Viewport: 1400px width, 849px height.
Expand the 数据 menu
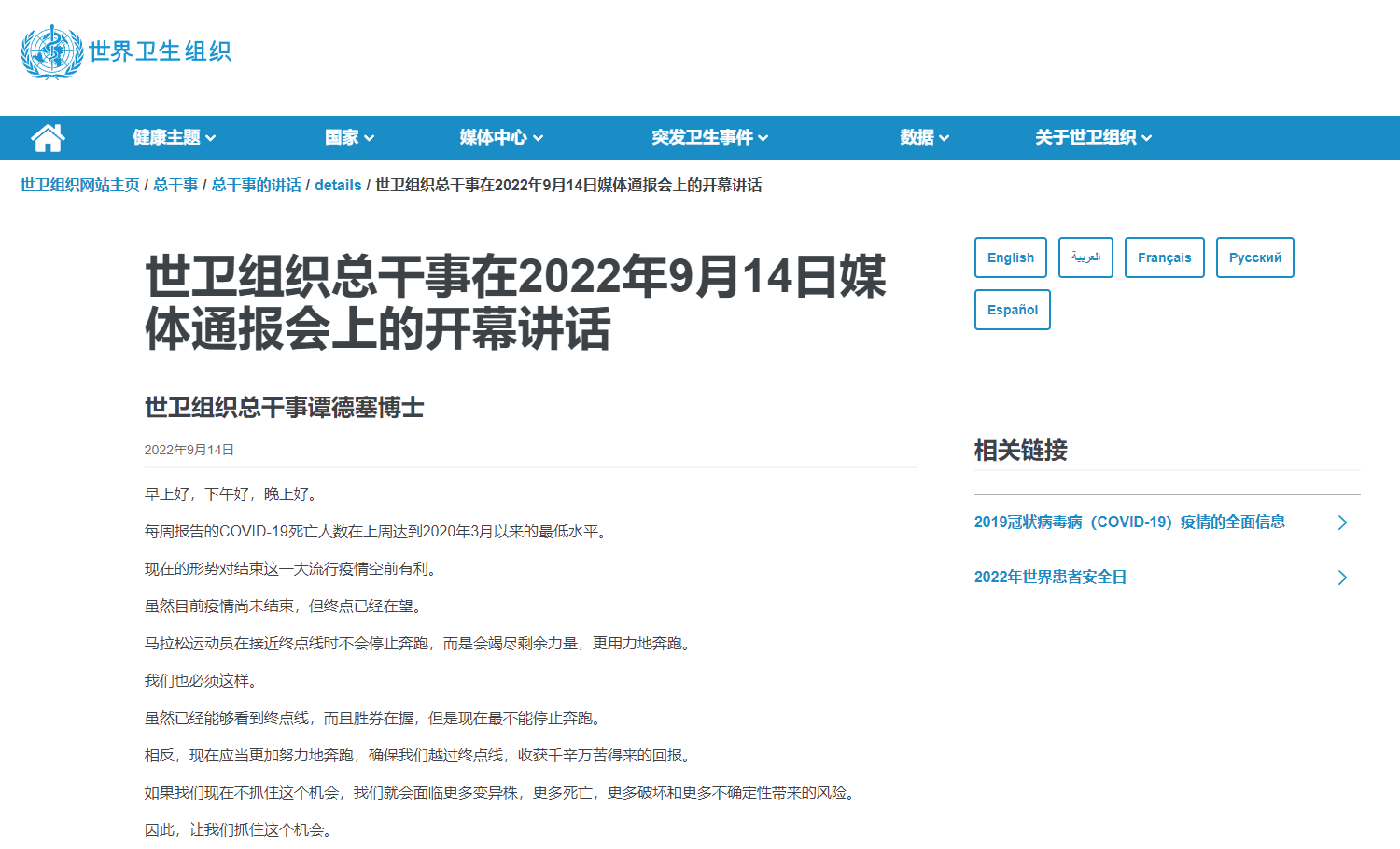[x=924, y=138]
